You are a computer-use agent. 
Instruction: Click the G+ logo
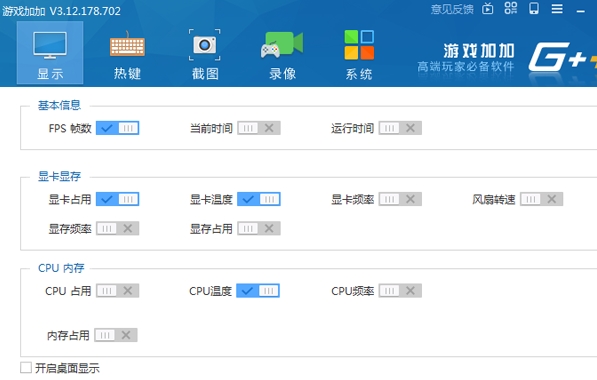pyautogui.click(x=562, y=57)
